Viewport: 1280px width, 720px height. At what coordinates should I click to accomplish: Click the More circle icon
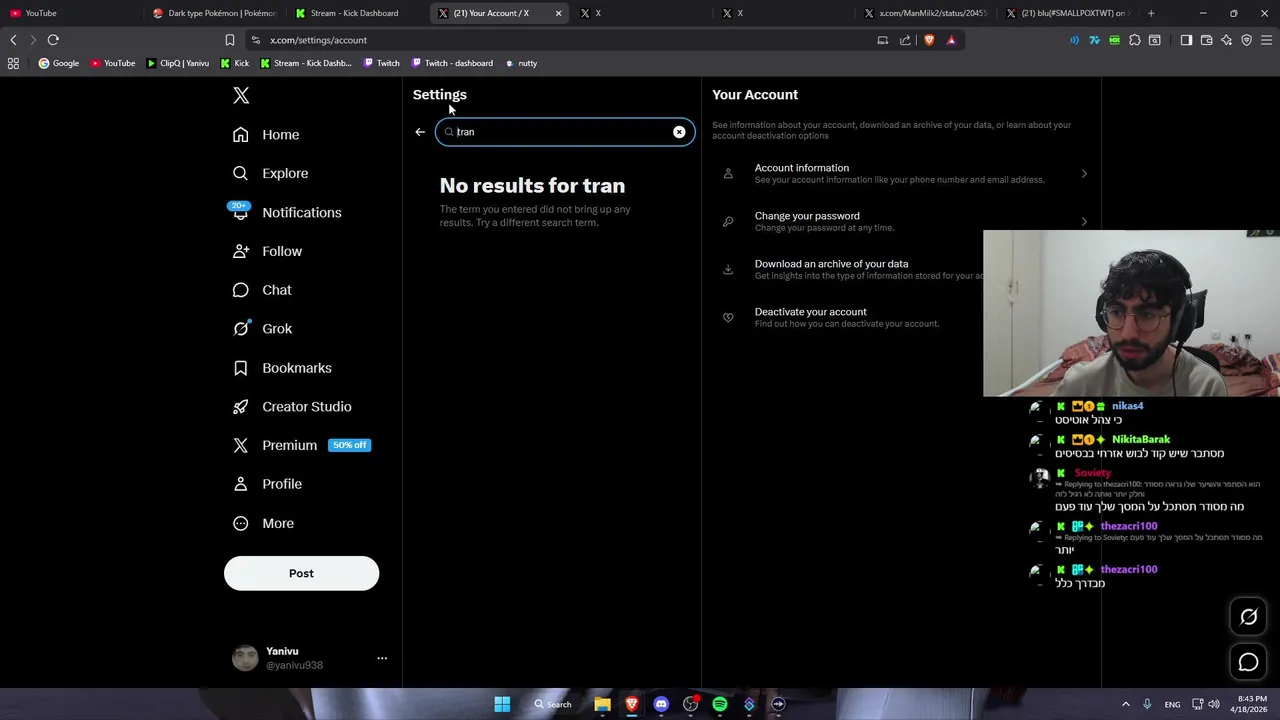240,523
